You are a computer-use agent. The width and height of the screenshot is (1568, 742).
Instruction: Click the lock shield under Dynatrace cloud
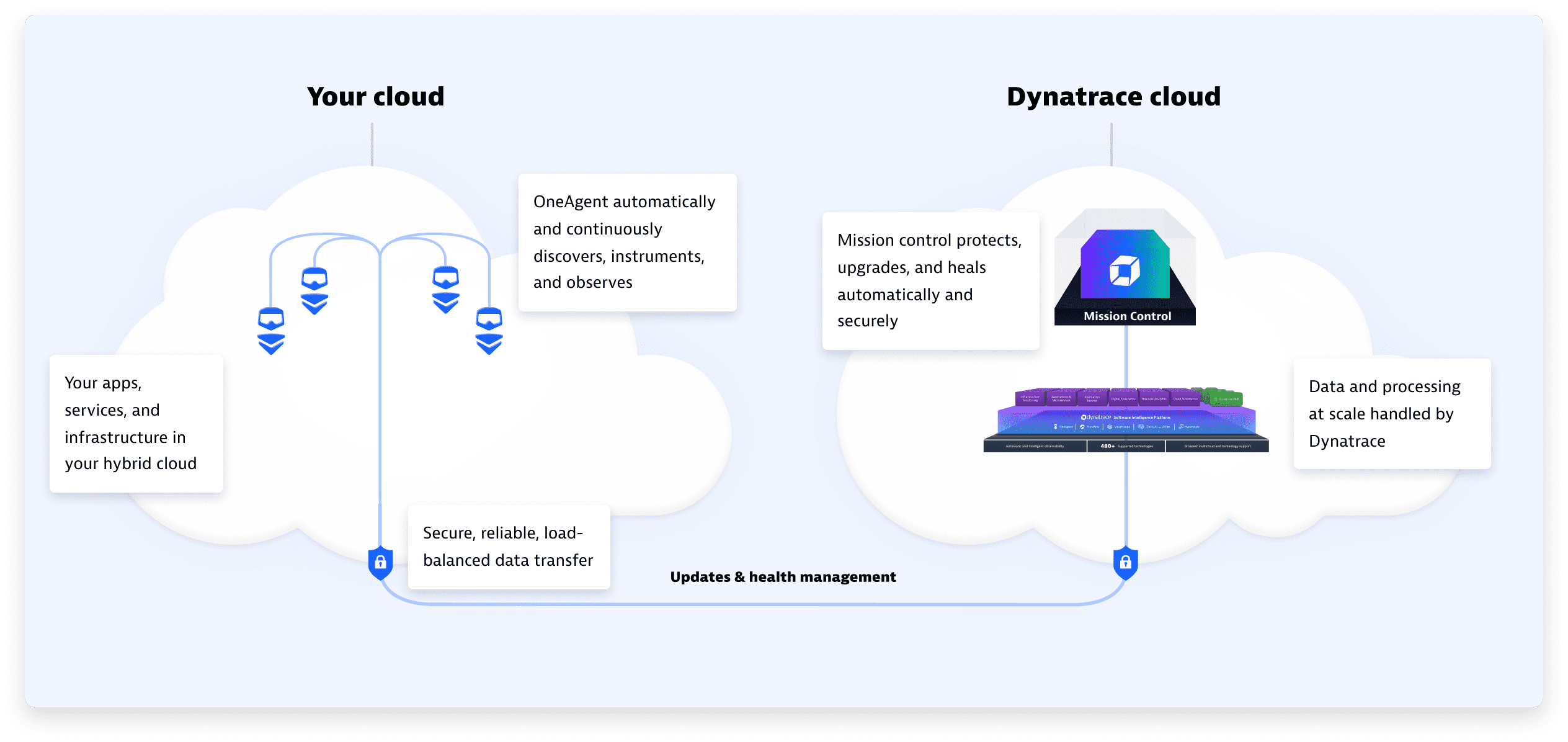coord(1126,563)
